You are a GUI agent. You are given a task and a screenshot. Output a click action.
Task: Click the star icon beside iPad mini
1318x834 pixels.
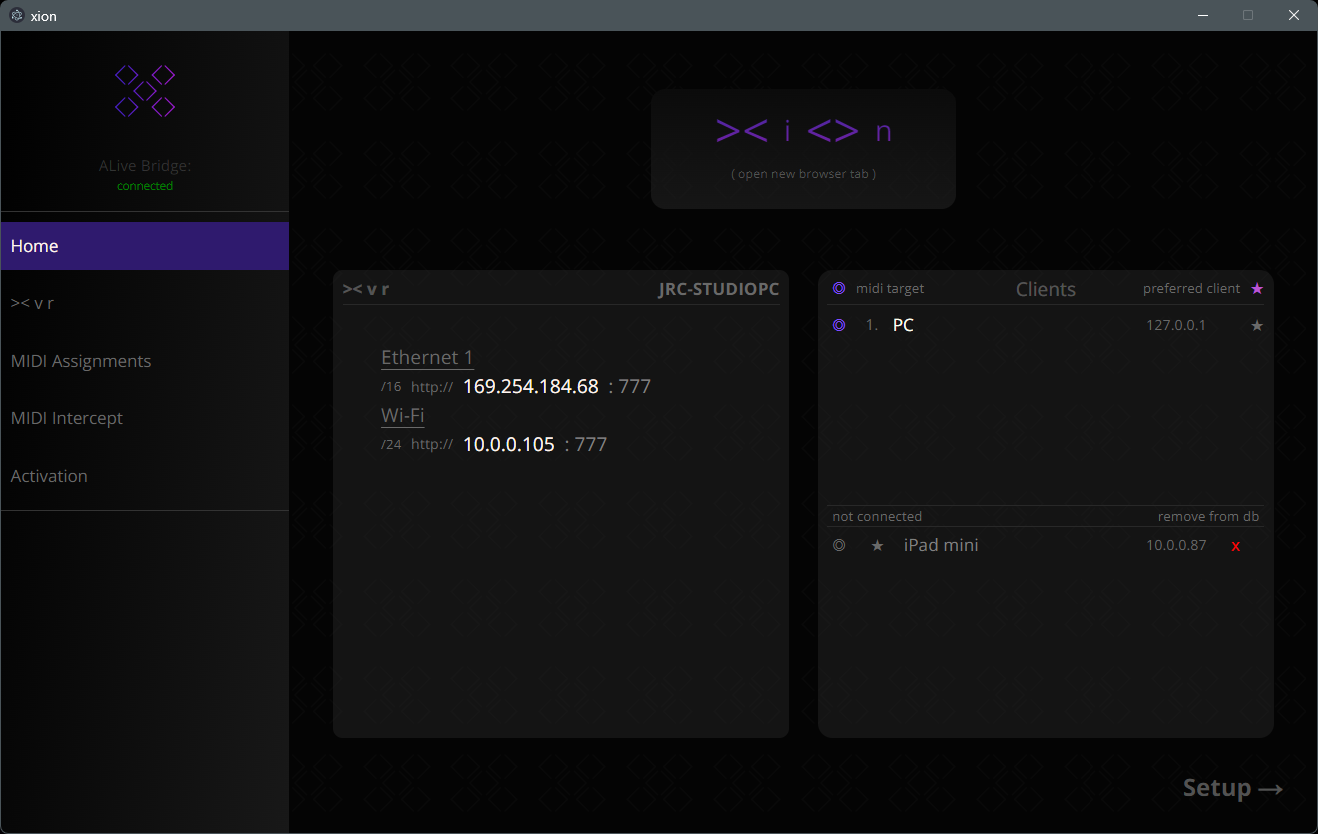pyautogui.click(x=877, y=545)
